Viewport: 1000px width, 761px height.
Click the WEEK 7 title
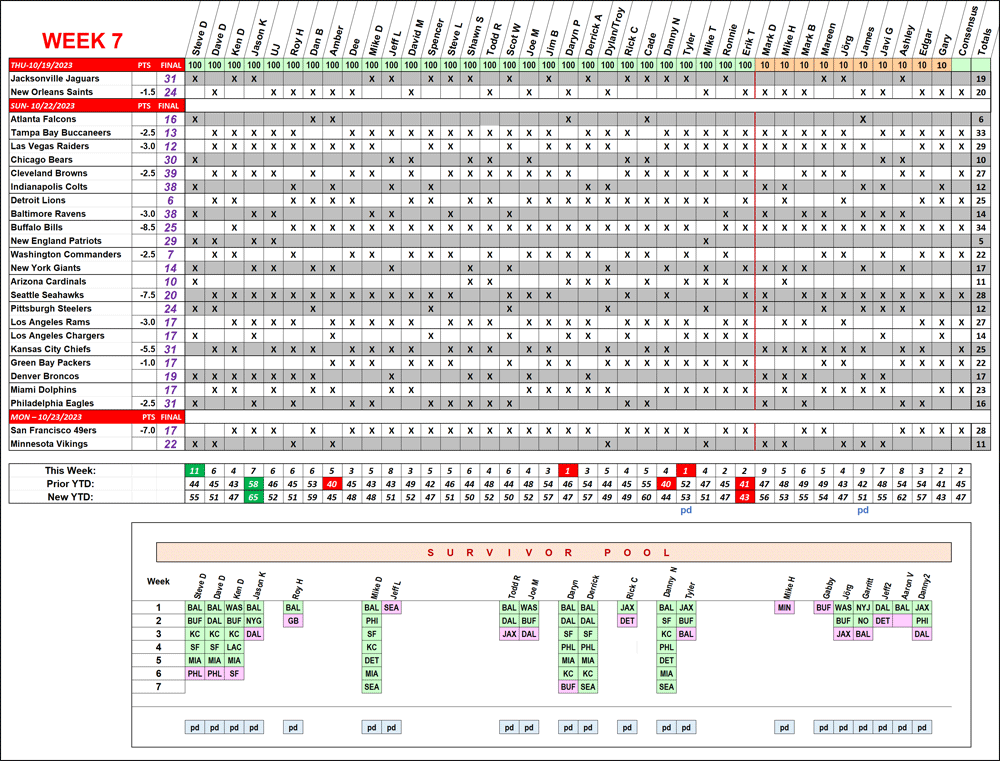click(82, 41)
